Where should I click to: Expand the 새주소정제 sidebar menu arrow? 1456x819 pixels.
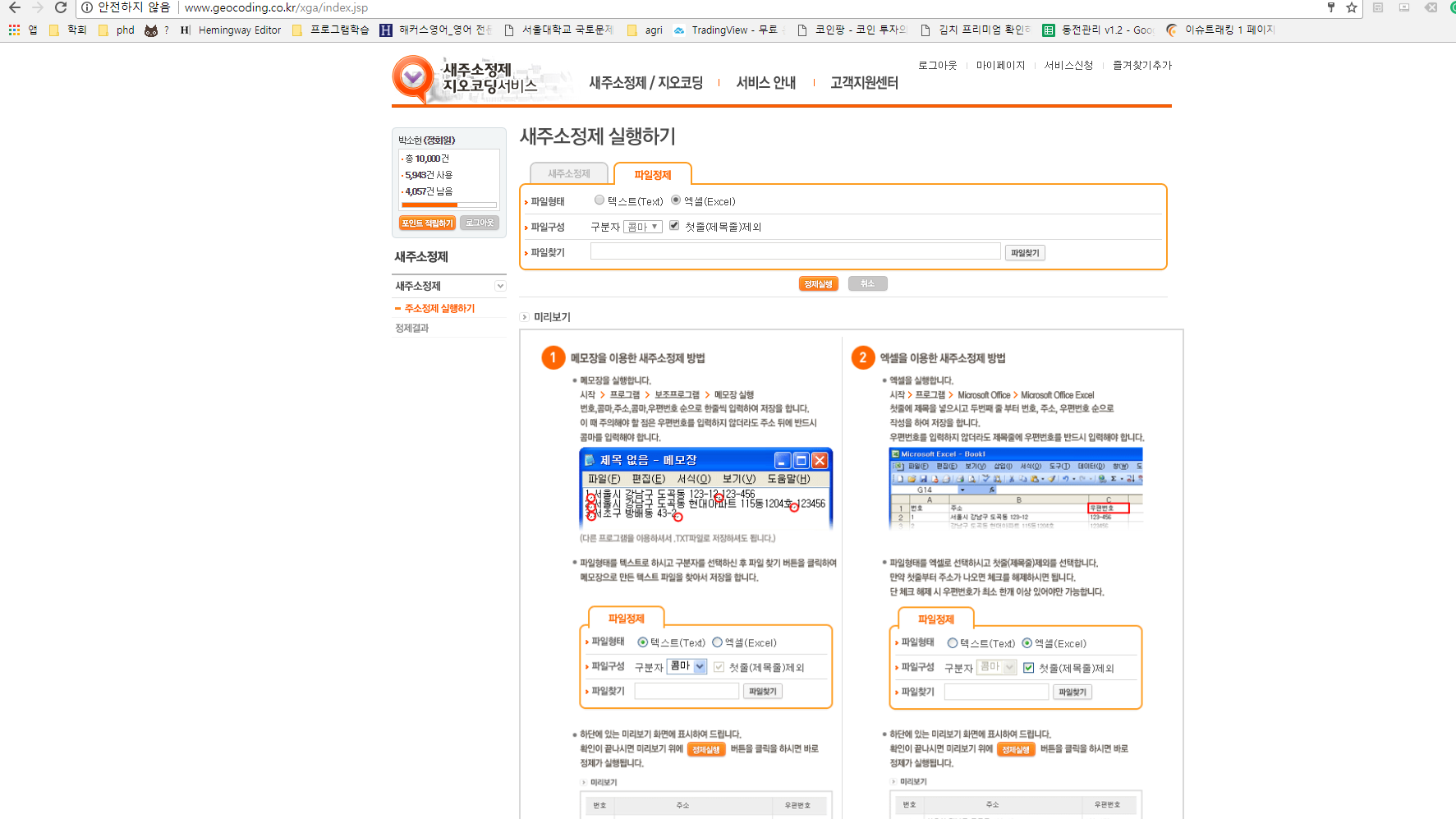click(x=500, y=286)
